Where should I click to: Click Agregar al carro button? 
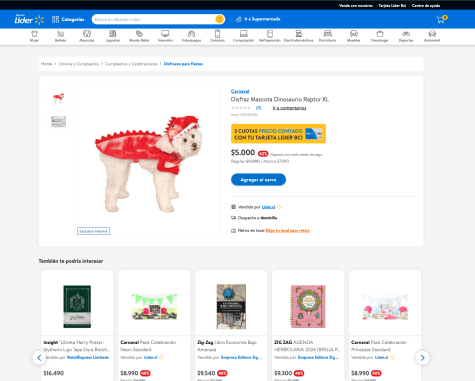pos(258,180)
